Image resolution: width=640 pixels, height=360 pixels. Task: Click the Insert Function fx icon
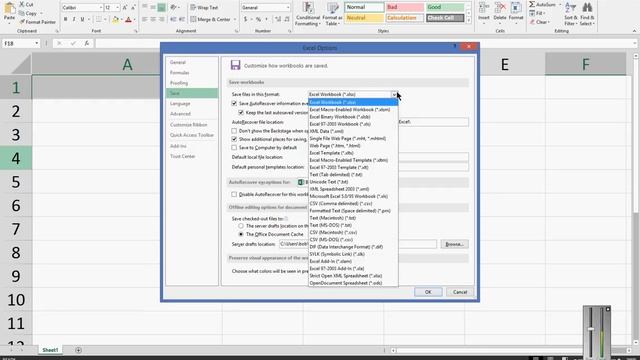tap(87, 43)
